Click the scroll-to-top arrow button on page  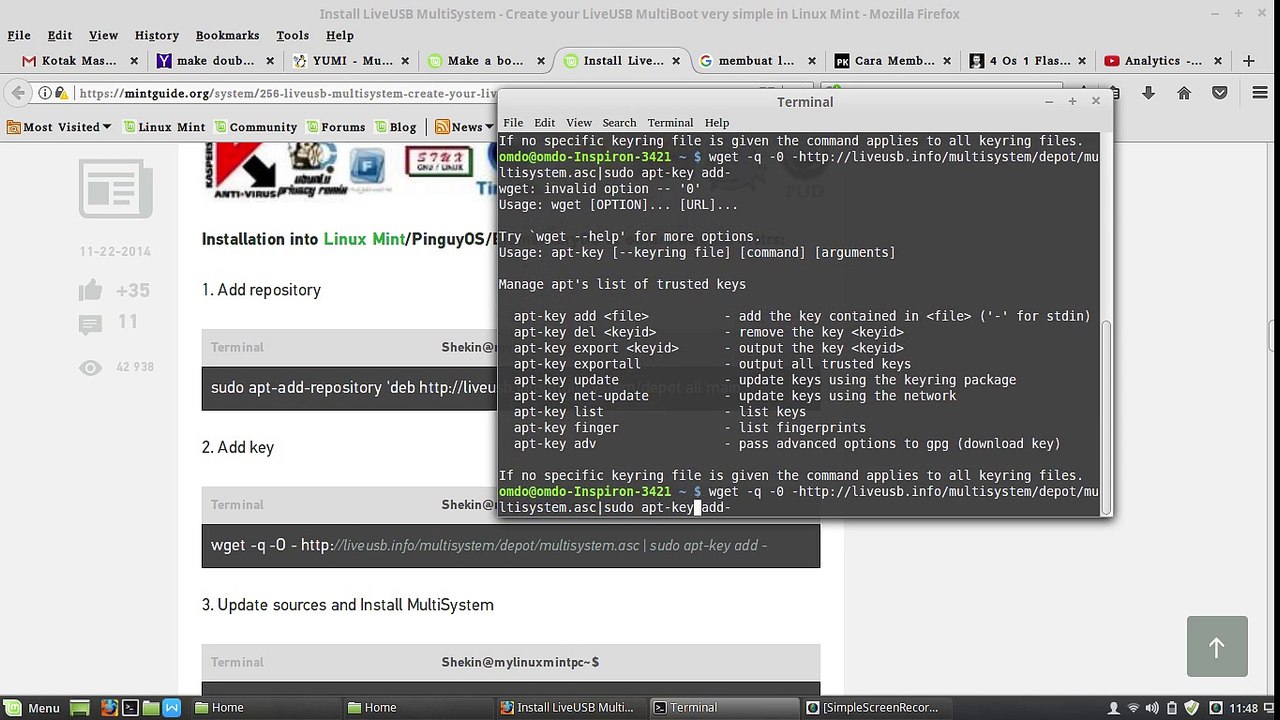coord(1217,647)
